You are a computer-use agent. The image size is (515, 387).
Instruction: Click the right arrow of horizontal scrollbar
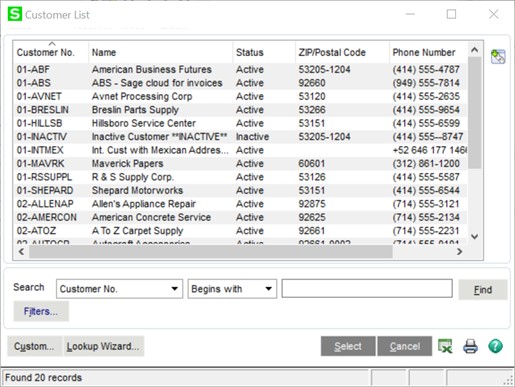(460, 252)
